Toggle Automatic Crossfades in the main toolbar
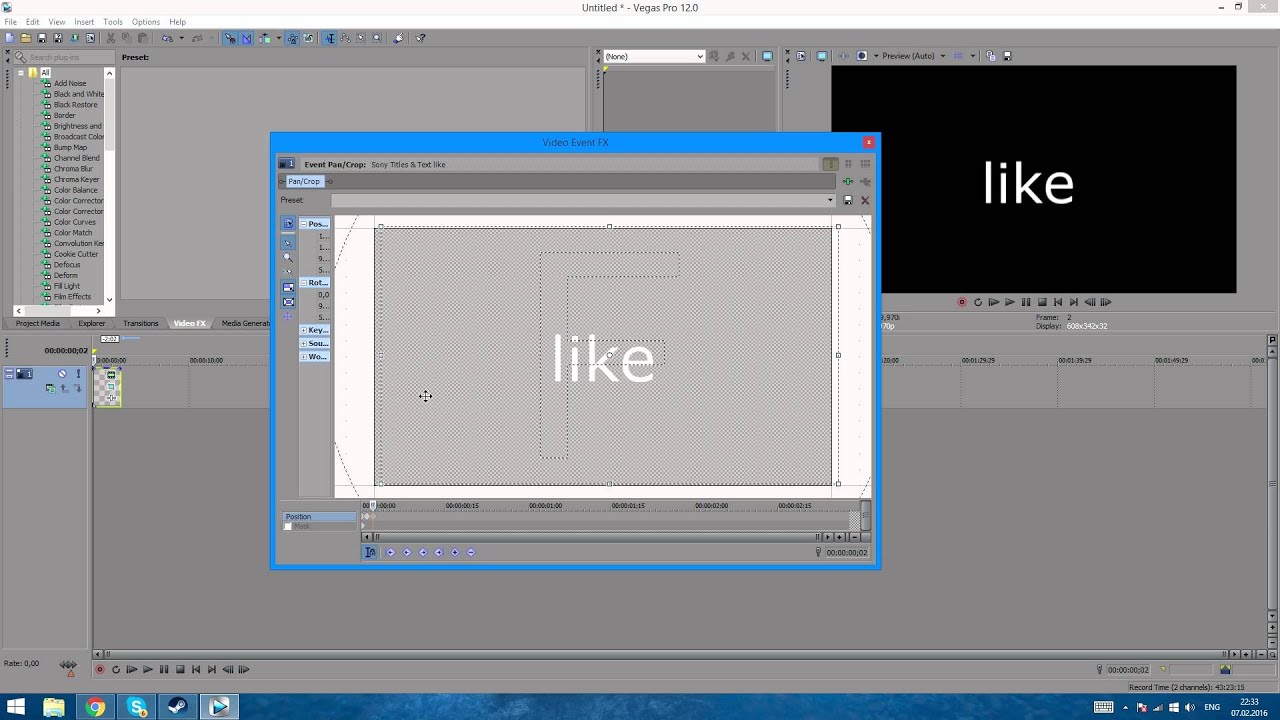Screen dimensions: 1280x720 click(x=246, y=38)
